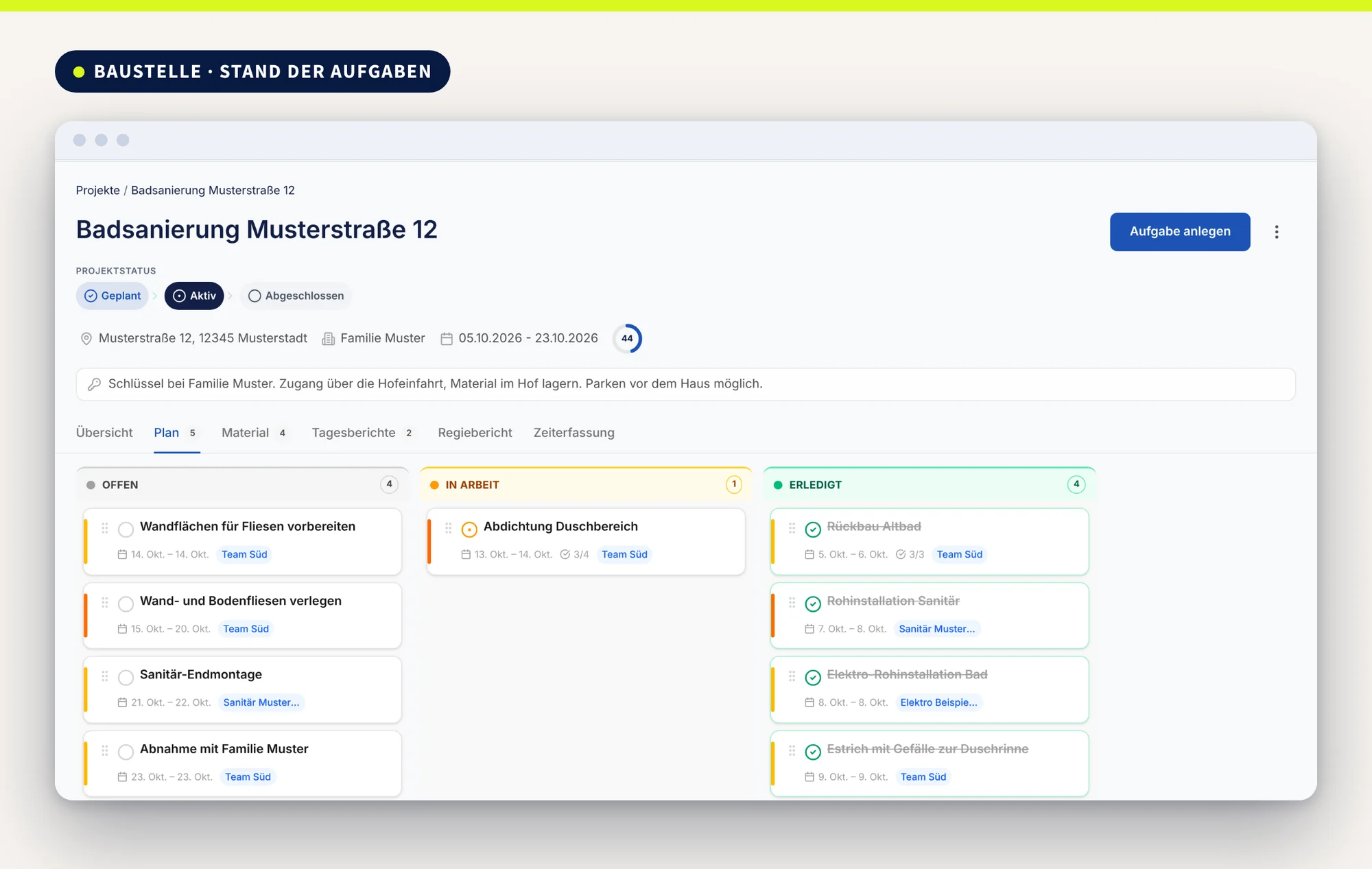
Task: Click the building icon next to Familie Muster
Action: [329, 339]
